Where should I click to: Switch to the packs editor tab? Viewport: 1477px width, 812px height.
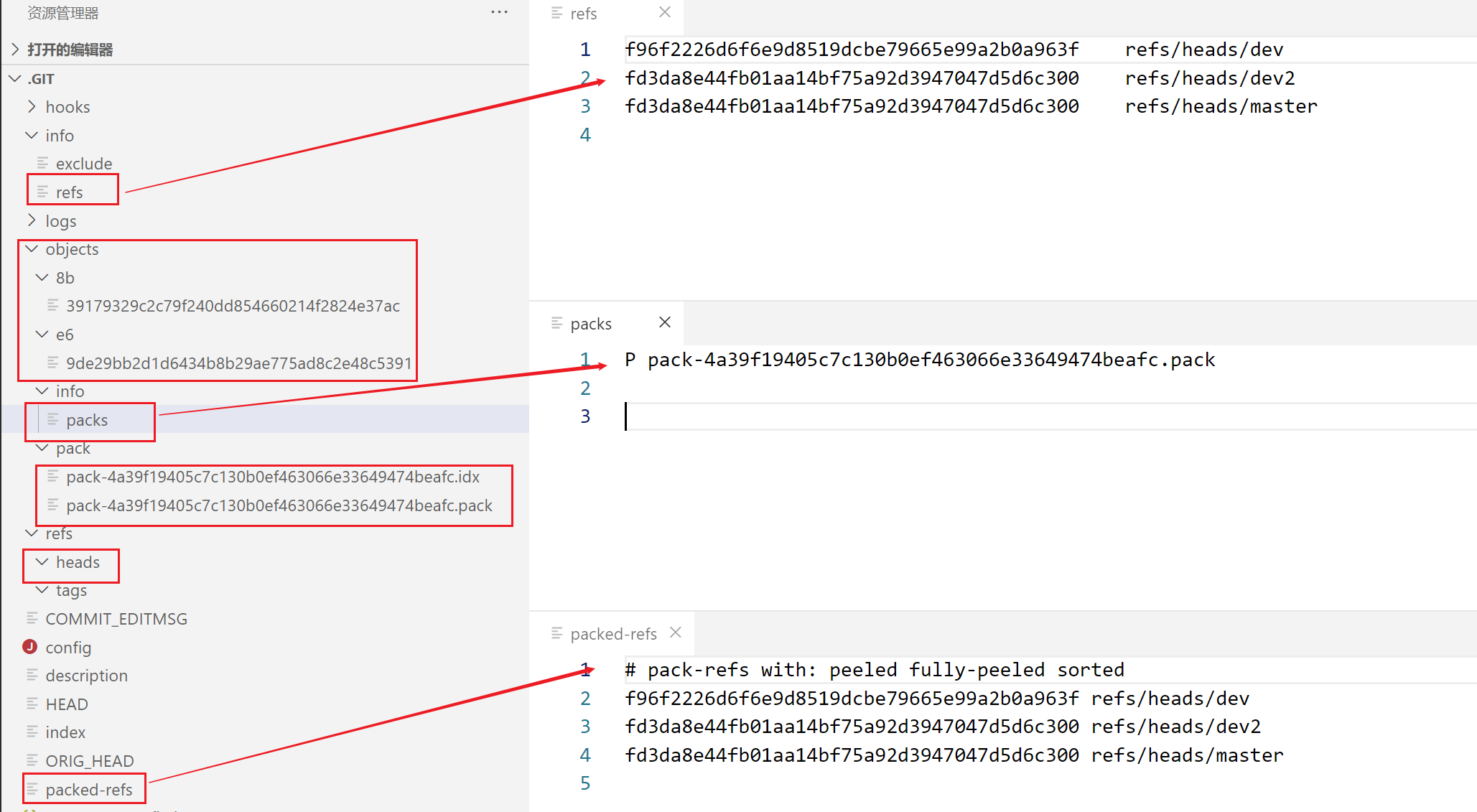click(x=591, y=324)
